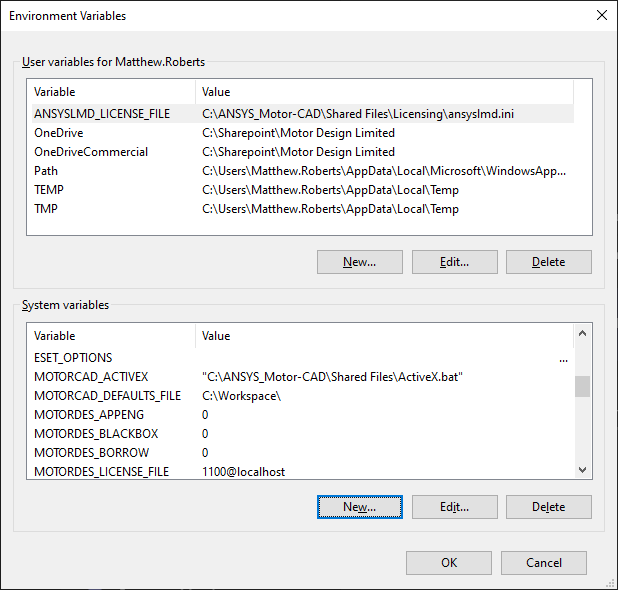Select MOTORDES_APPENG system variable
Viewport: 618px width, 590px height.
tap(303, 415)
